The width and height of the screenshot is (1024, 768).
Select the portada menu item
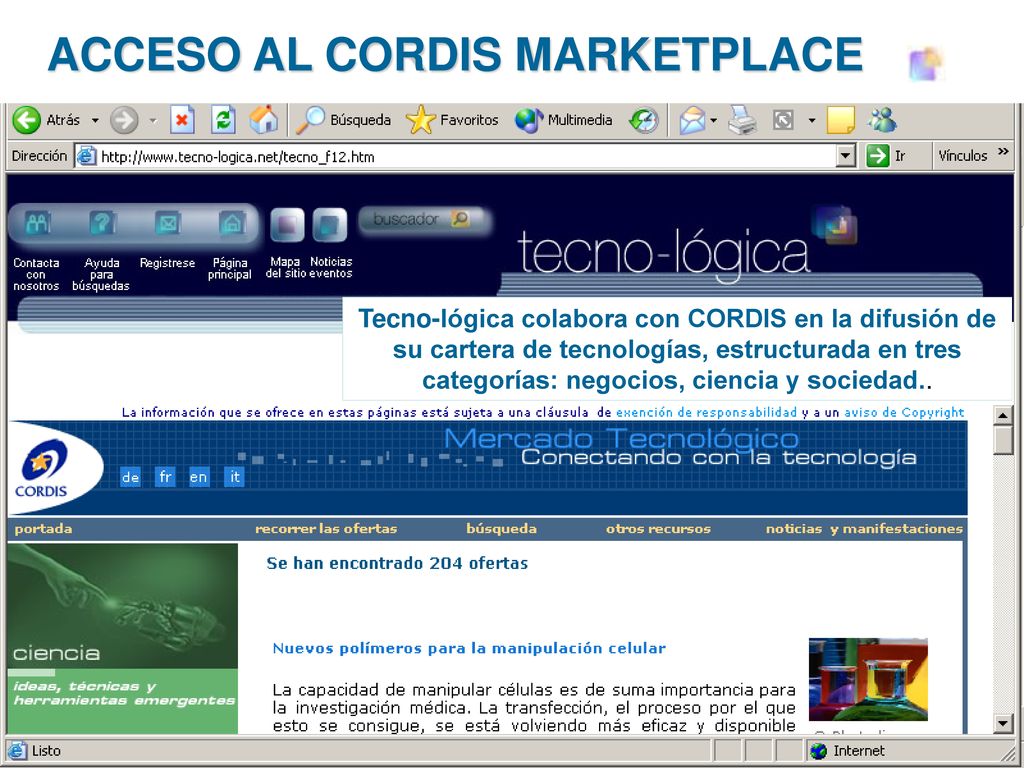pos(44,529)
